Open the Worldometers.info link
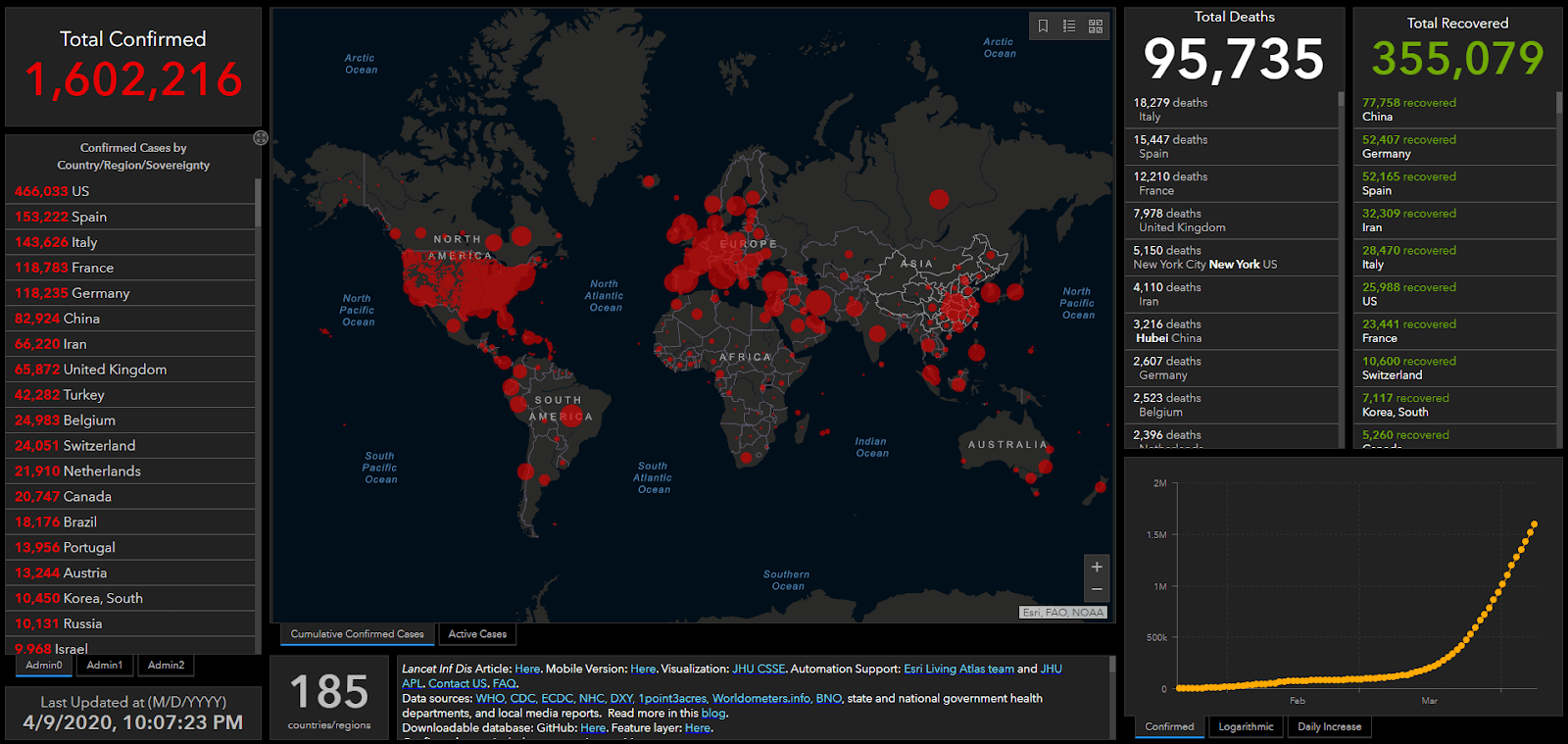 (760, 699)
